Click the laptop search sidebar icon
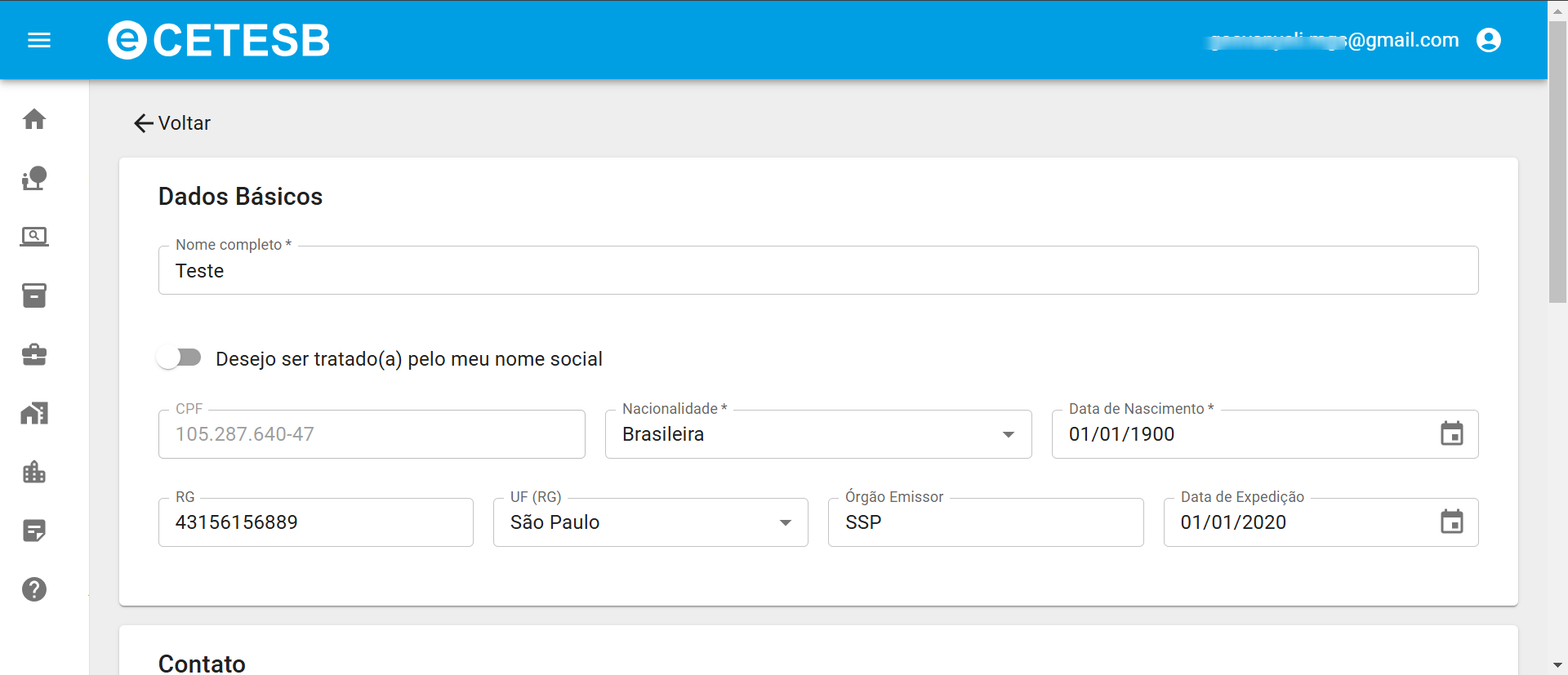The image size is (1568, 675). point(34,237)
